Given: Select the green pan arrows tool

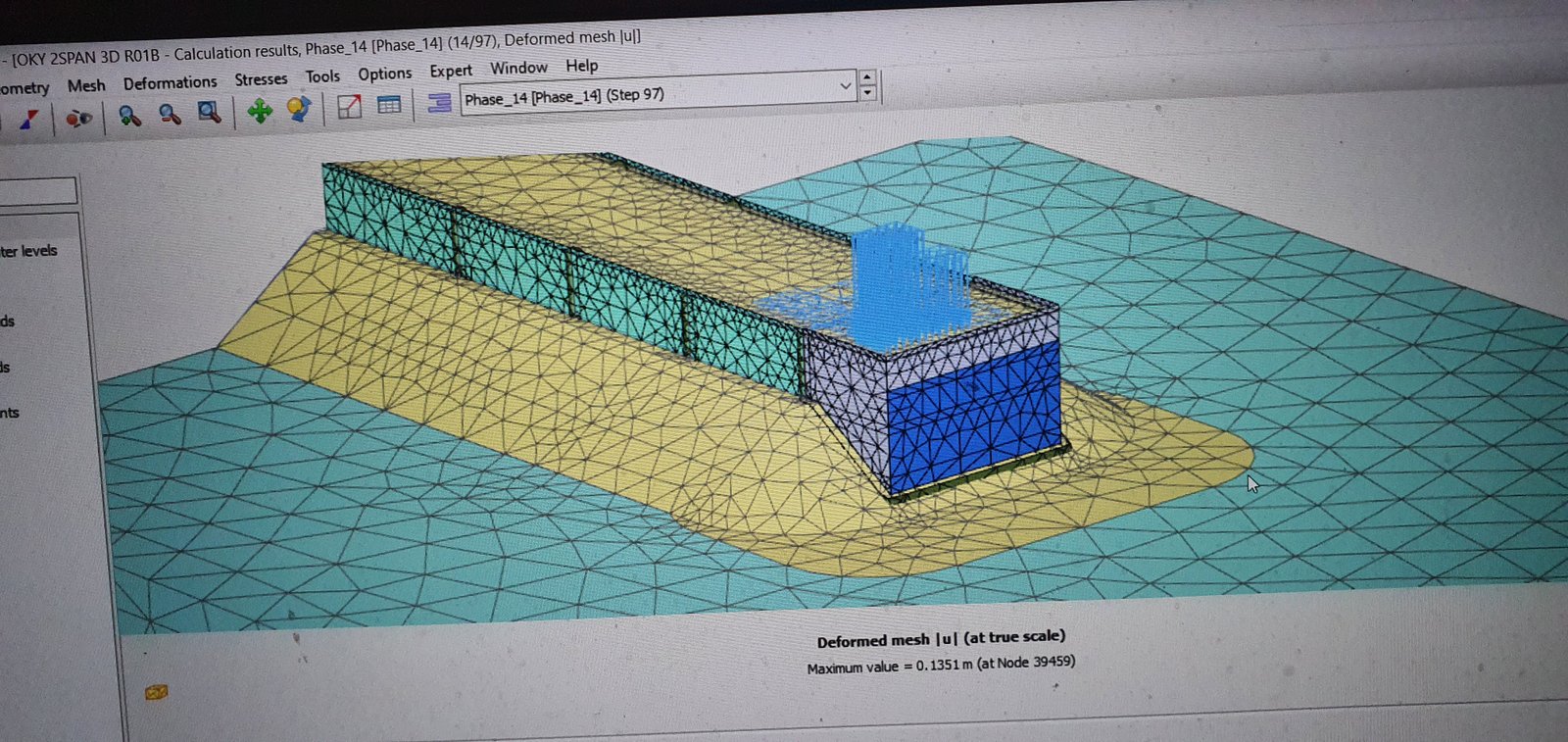Looking at the screenshot, I should pos(260,110).
